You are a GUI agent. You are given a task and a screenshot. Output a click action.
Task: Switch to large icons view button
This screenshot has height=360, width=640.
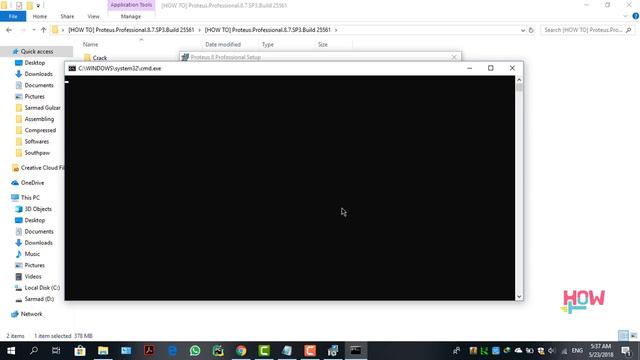pos(634,336)
